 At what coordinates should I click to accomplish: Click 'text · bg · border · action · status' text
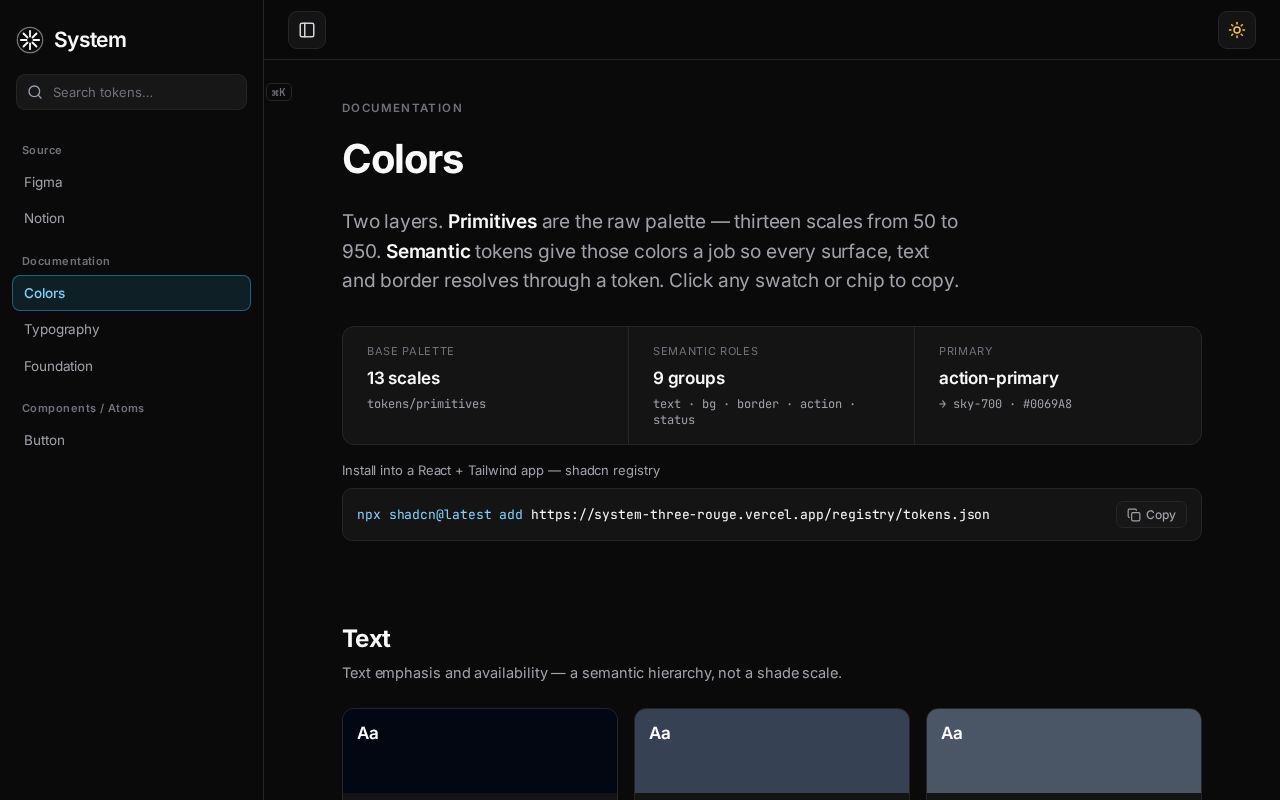(754, 412)
